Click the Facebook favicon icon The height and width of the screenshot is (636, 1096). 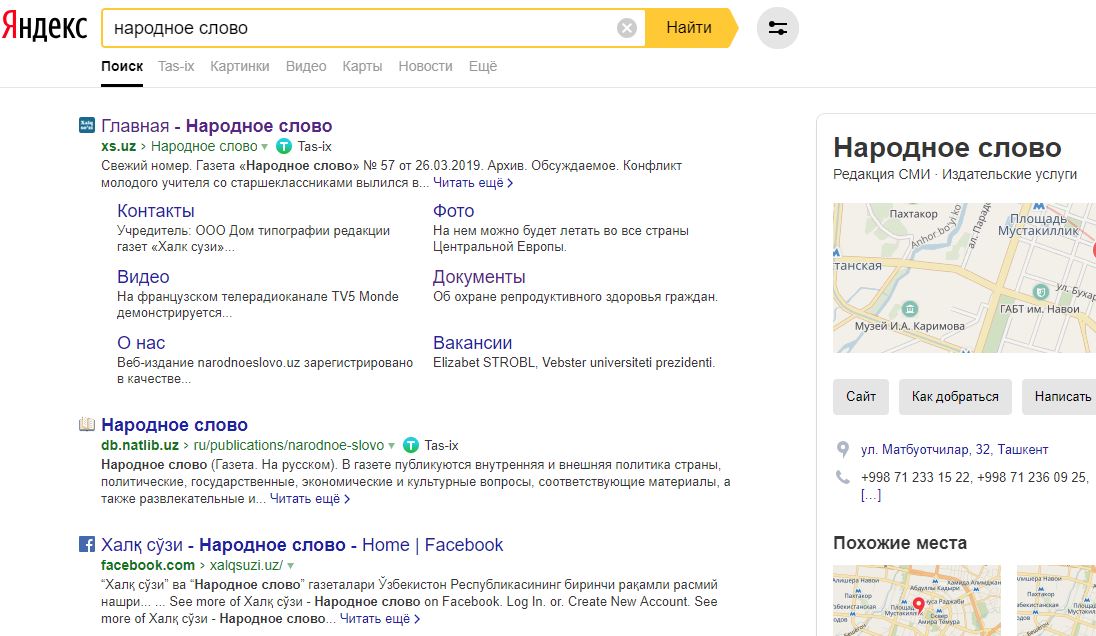pyautogui.click(x=87, y=544)
